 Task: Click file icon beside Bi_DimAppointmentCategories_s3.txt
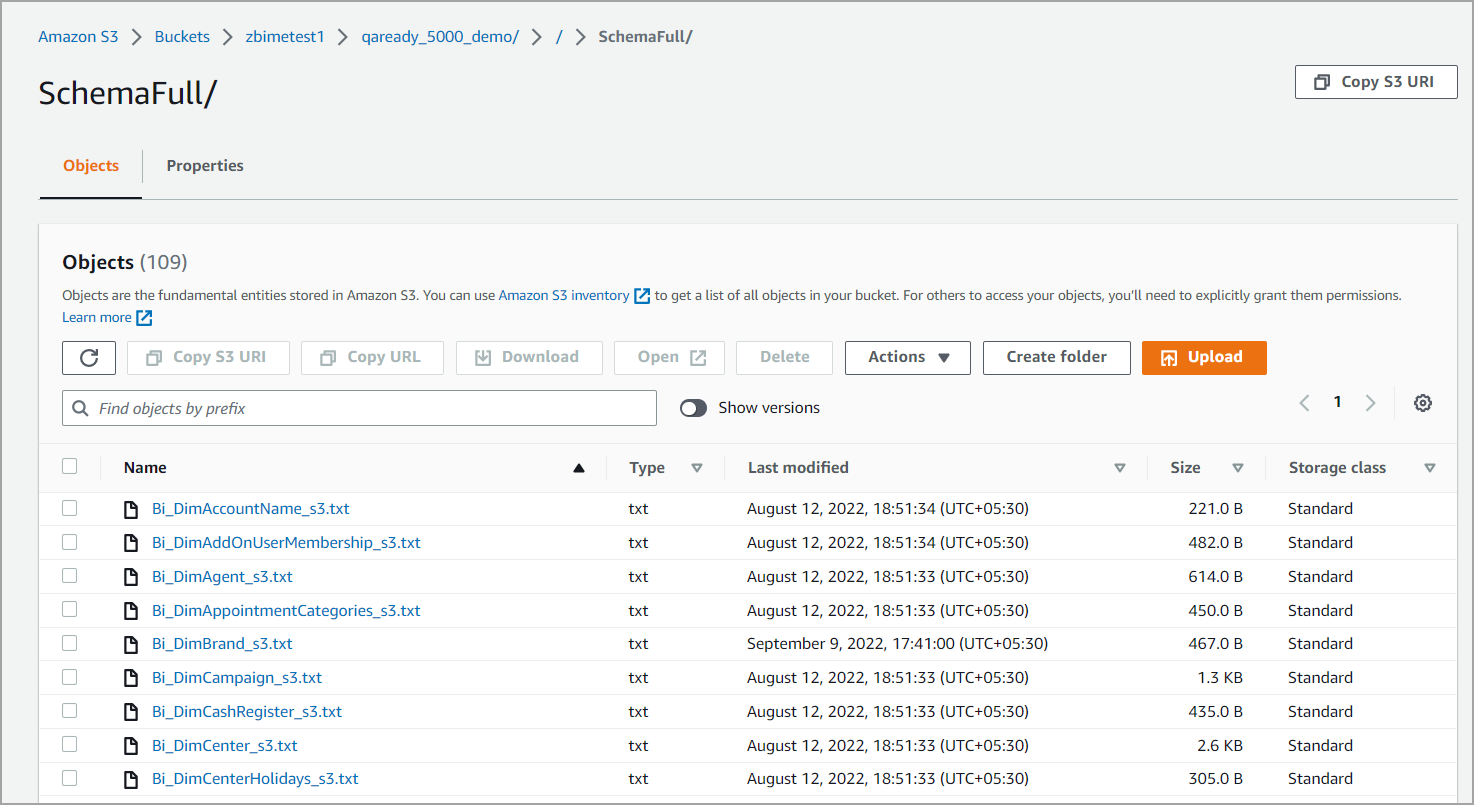click(130, 611)
